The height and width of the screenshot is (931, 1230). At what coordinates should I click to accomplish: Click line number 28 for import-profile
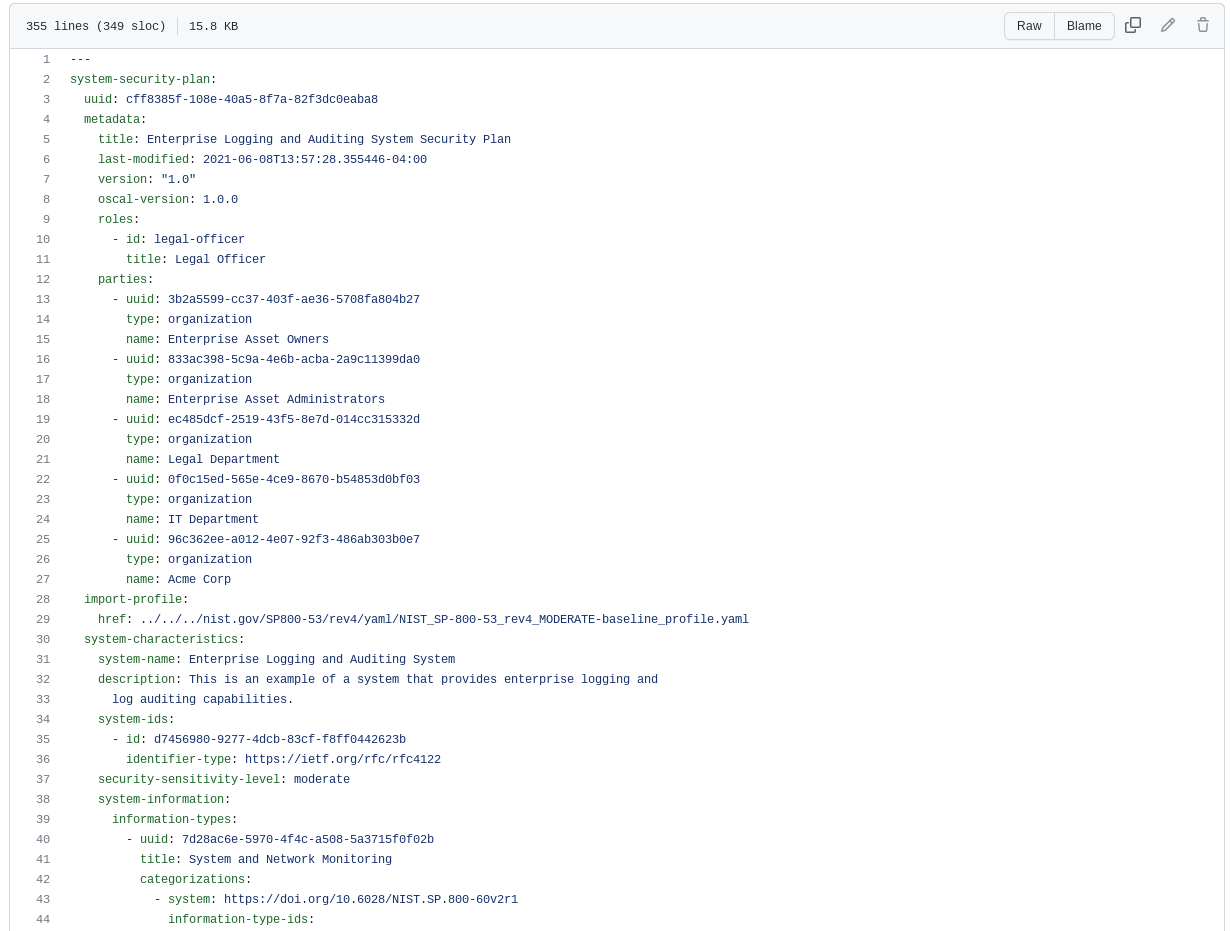(x=43, y=599)
